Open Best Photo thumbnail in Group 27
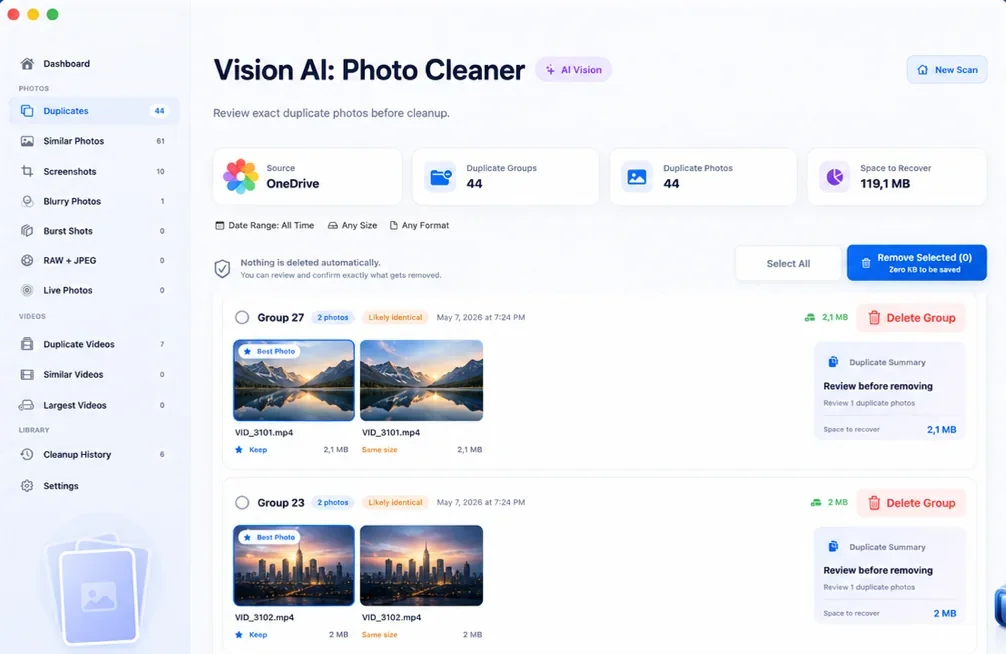Viewport: 1006px width, 654px height. click(294, 381)
